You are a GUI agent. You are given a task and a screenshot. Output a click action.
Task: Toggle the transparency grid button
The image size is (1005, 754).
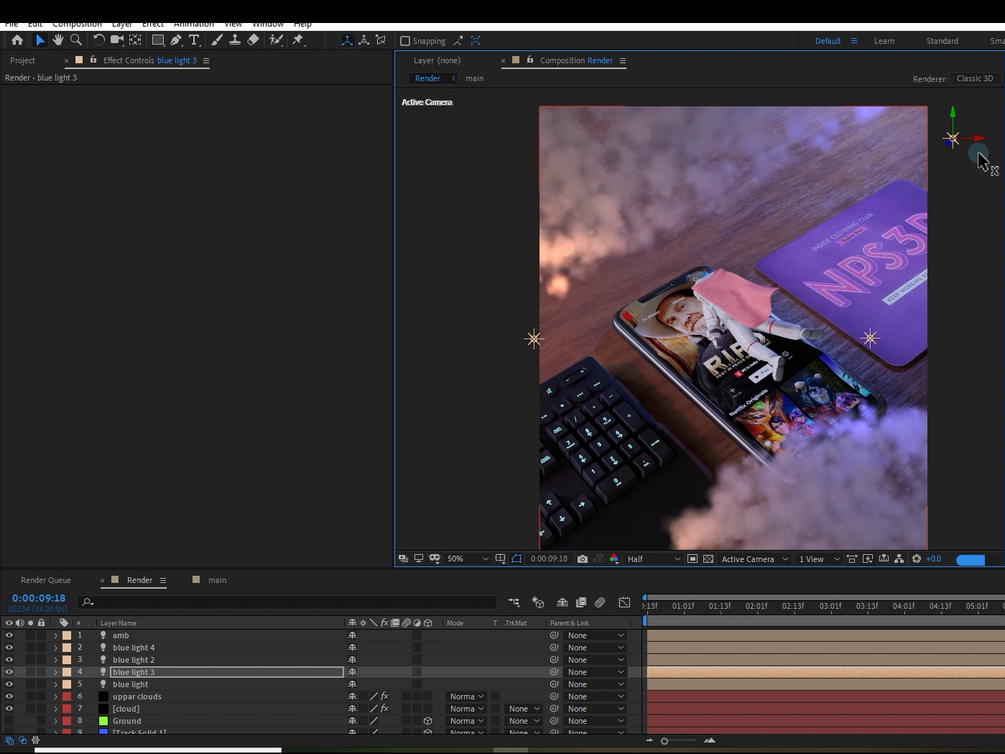pos(708,559)
